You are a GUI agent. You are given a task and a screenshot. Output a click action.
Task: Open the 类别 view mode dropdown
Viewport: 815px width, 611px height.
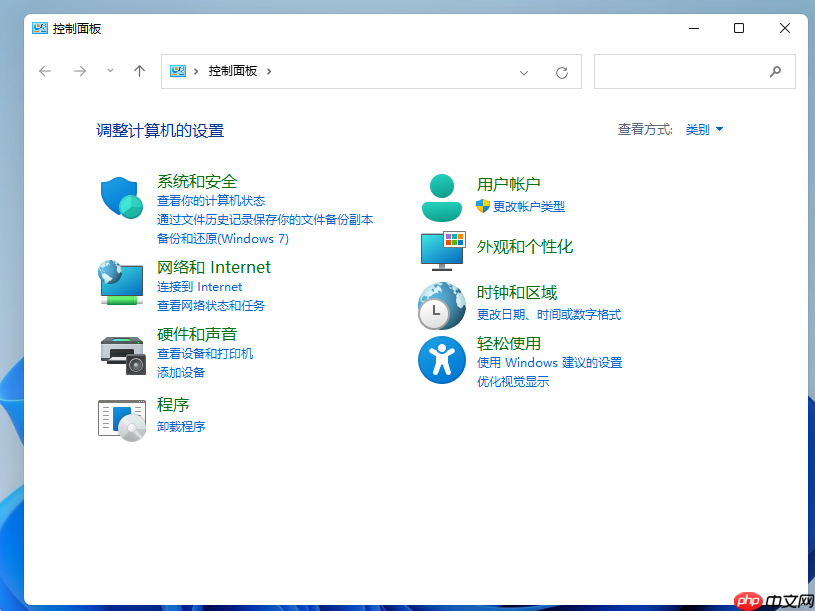point(704,129)
